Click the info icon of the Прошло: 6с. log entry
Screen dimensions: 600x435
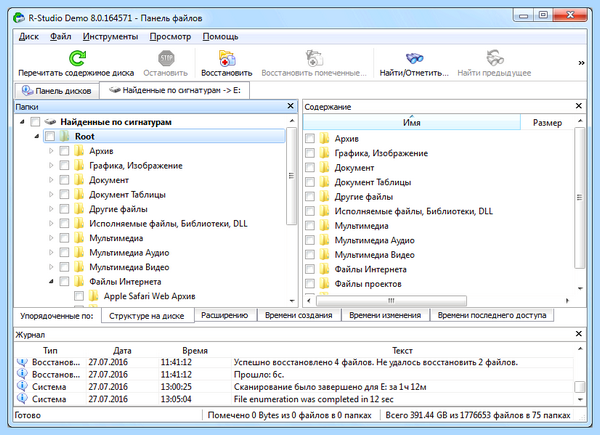pos(22,374)
